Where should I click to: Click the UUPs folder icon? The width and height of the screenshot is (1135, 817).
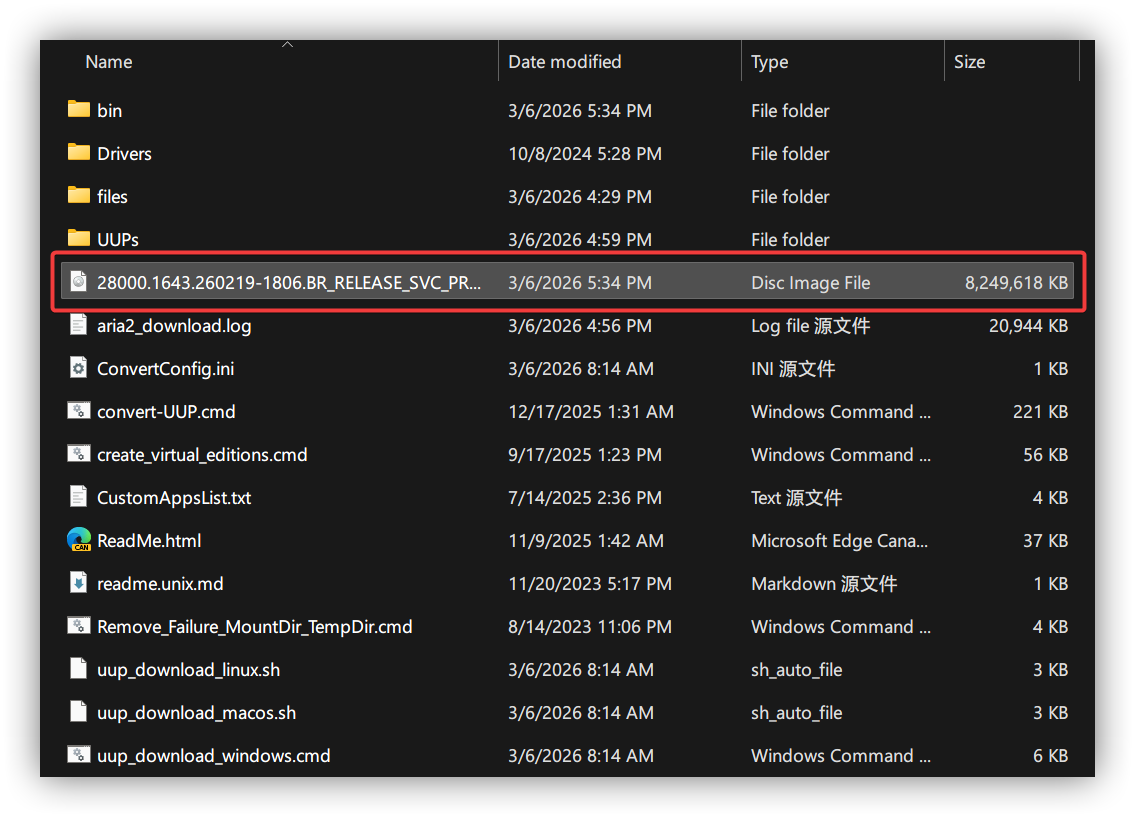tap(79, 239)
